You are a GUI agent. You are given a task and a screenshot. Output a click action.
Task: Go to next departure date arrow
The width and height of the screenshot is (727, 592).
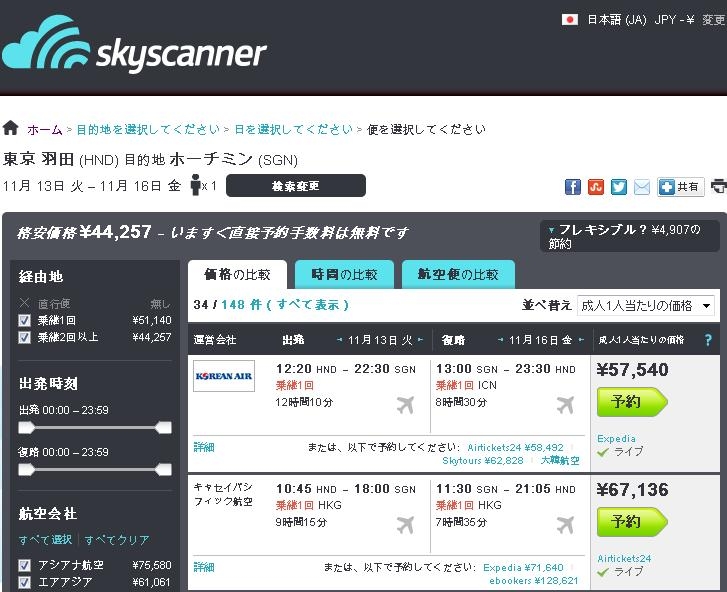421,340
